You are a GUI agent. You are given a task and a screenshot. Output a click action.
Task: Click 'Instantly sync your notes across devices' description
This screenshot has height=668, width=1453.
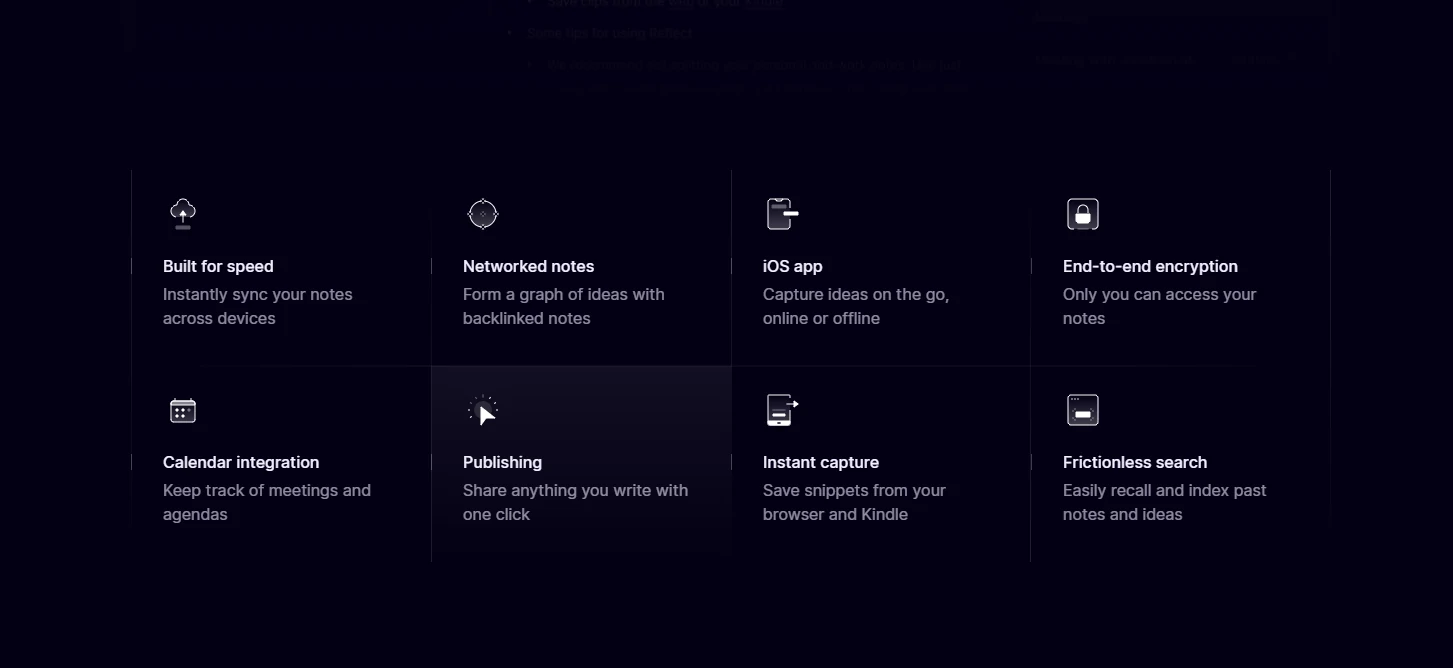click(257, 306)
